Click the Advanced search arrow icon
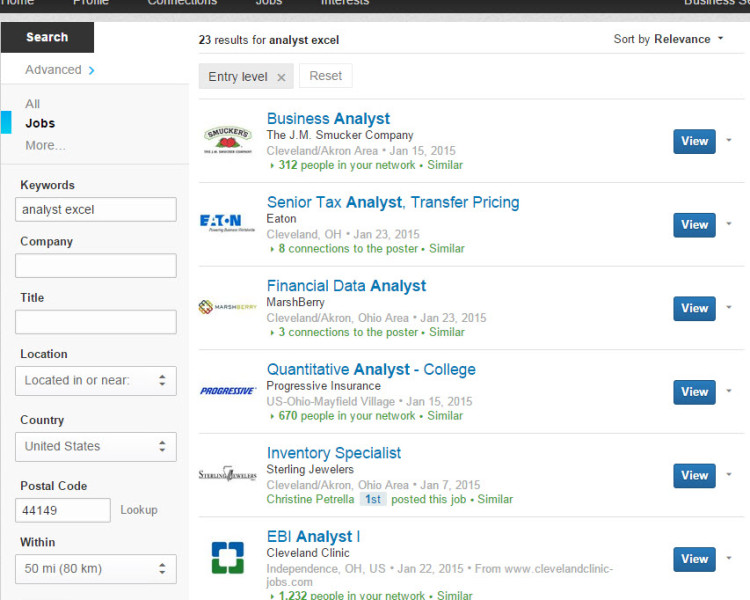Viewport: 750px width, 600px height. [91, 70]
